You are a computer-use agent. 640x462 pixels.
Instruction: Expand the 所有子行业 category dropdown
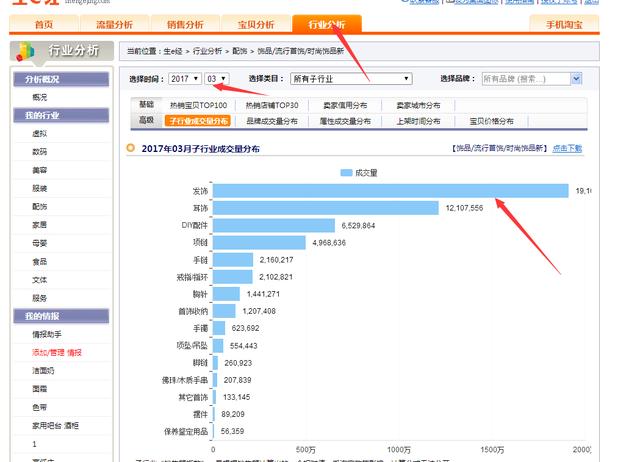click(x=350, y=78)
